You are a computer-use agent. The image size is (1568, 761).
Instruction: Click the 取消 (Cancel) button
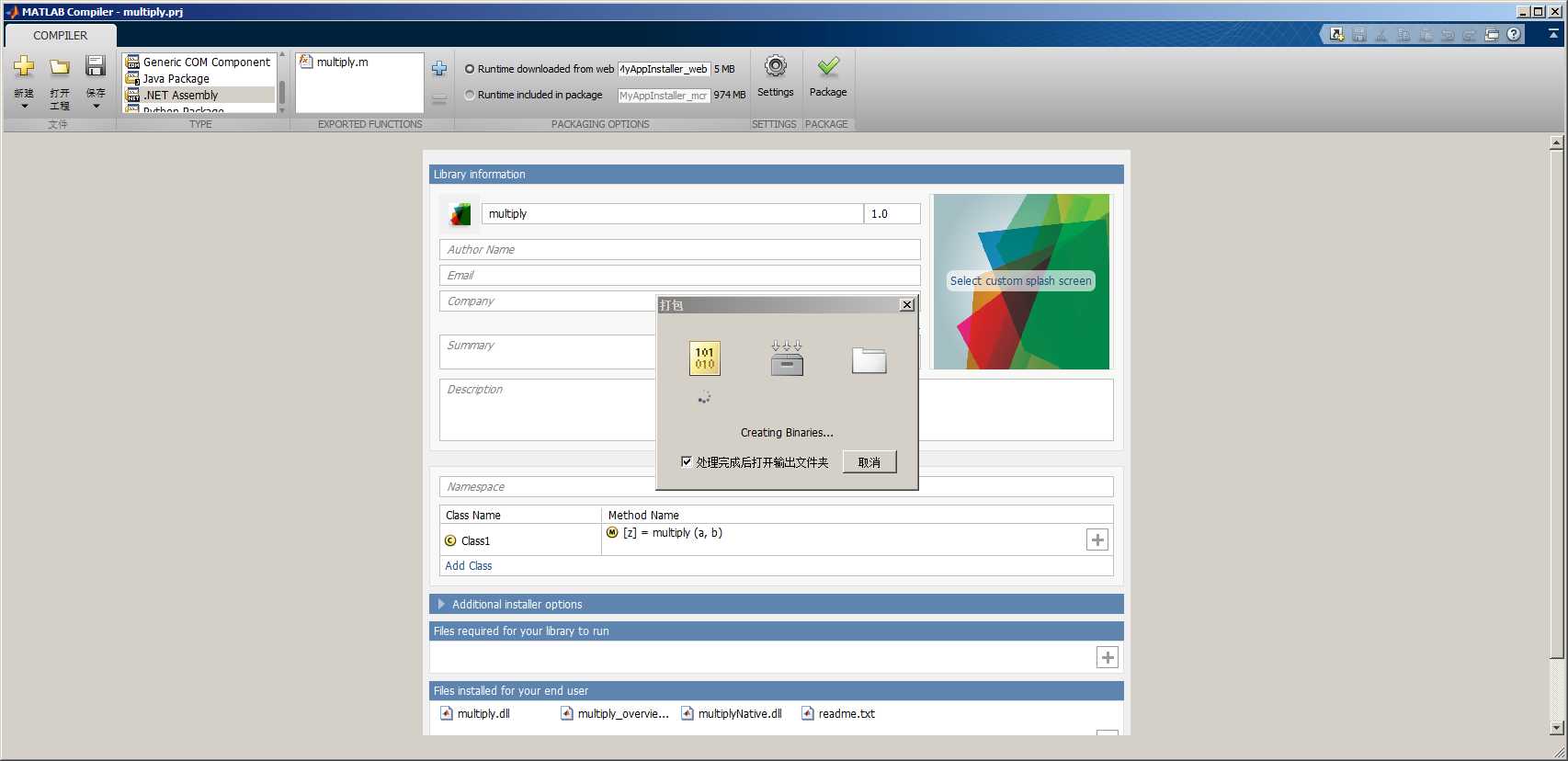[x=869, y=462]
